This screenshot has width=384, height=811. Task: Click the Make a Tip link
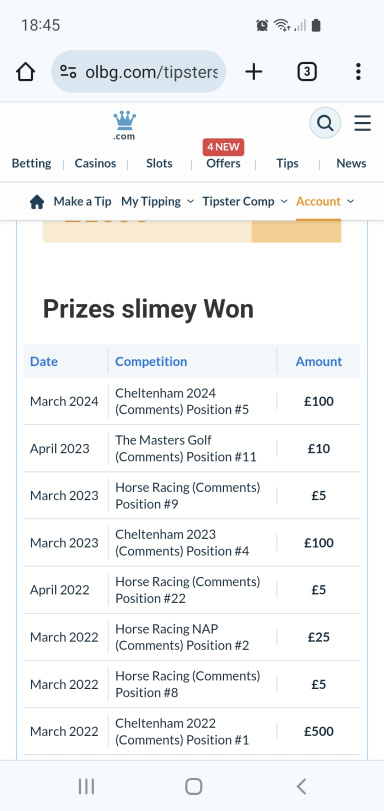click(x=82, y=201)
